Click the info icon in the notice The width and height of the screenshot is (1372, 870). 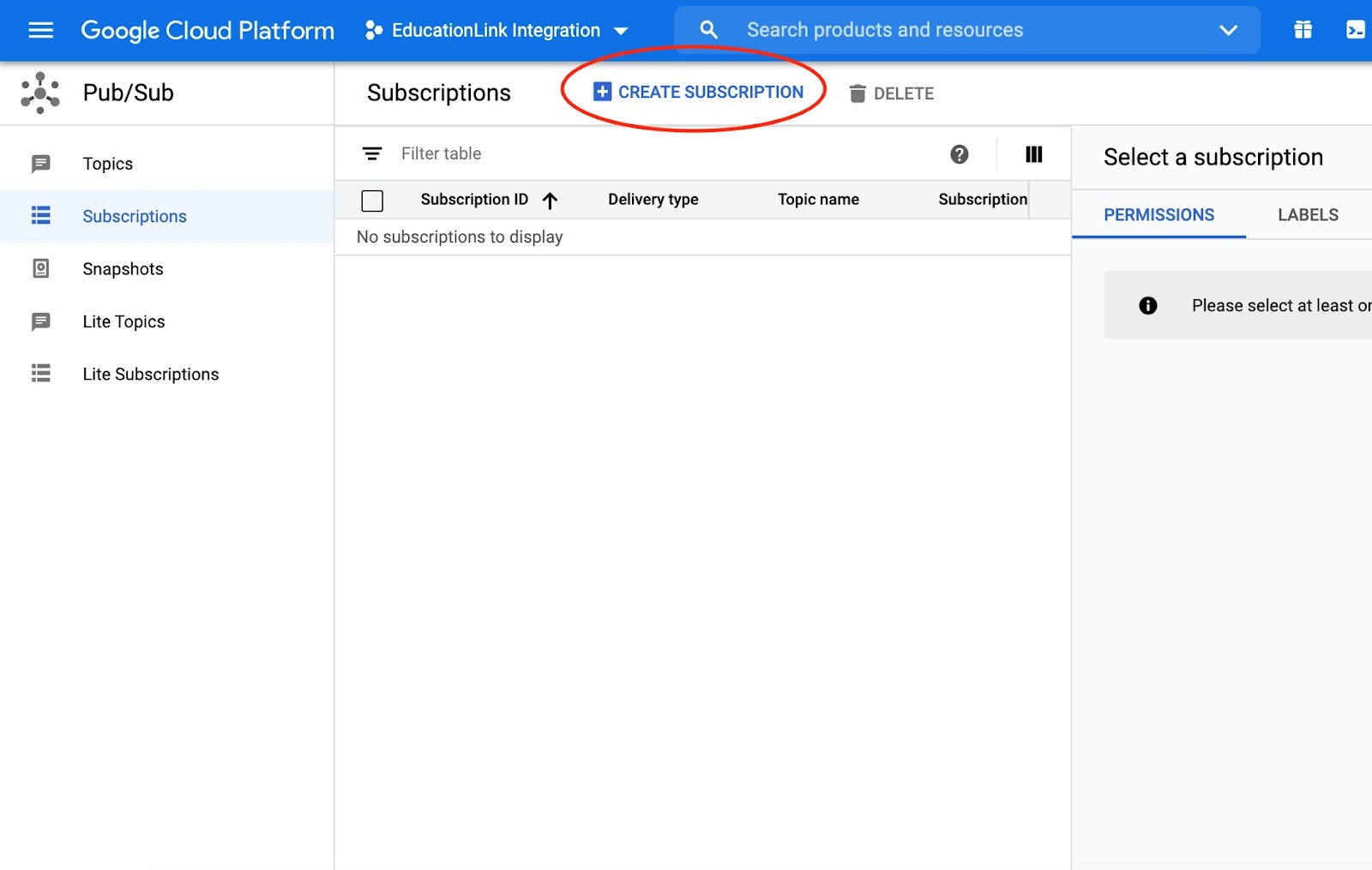point(1148,306)
